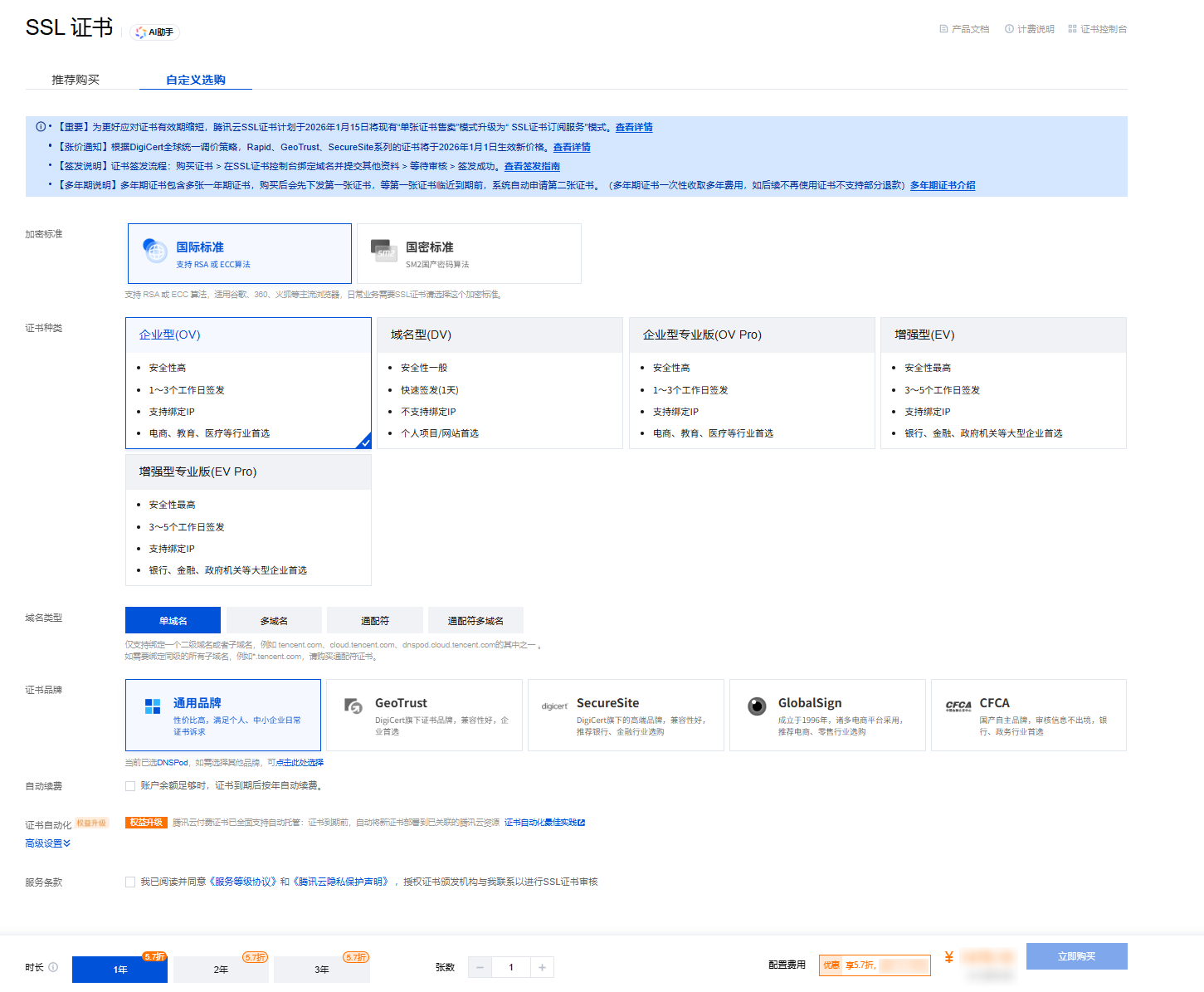Open the 查看签发指南 link
Screen dimensions: 1204x992
coord(532,166)
